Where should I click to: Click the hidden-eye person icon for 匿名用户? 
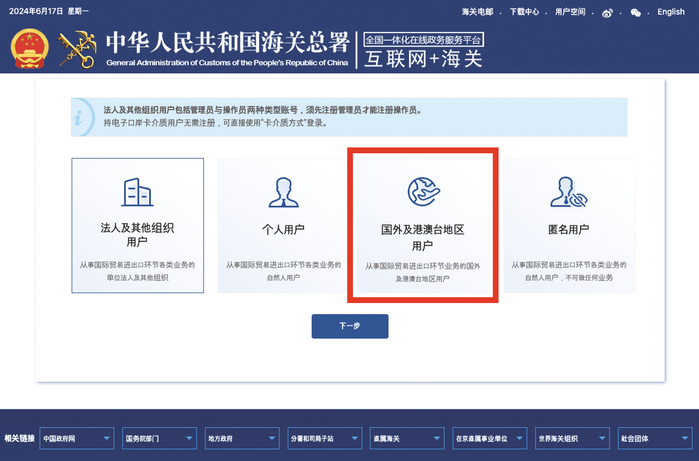pyautogui.click(x=569, y=192)
